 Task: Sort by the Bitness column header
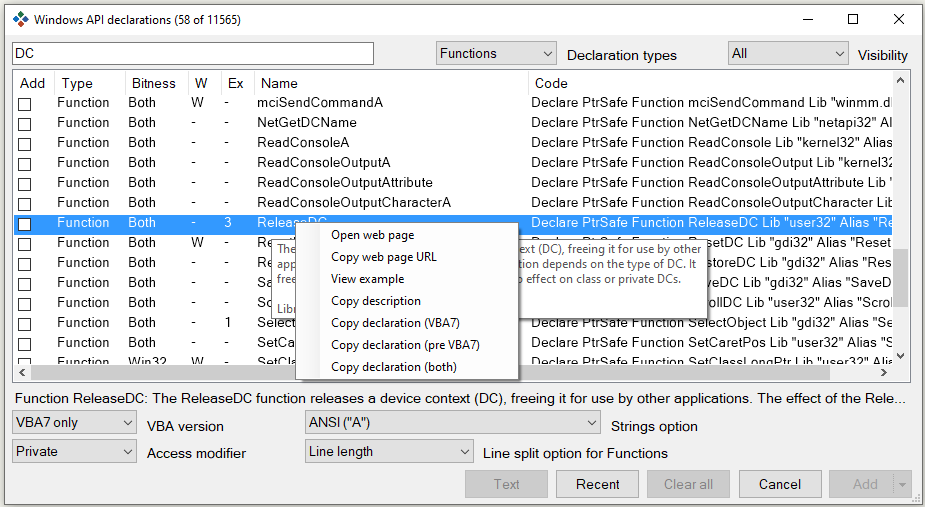click(156, 83)
